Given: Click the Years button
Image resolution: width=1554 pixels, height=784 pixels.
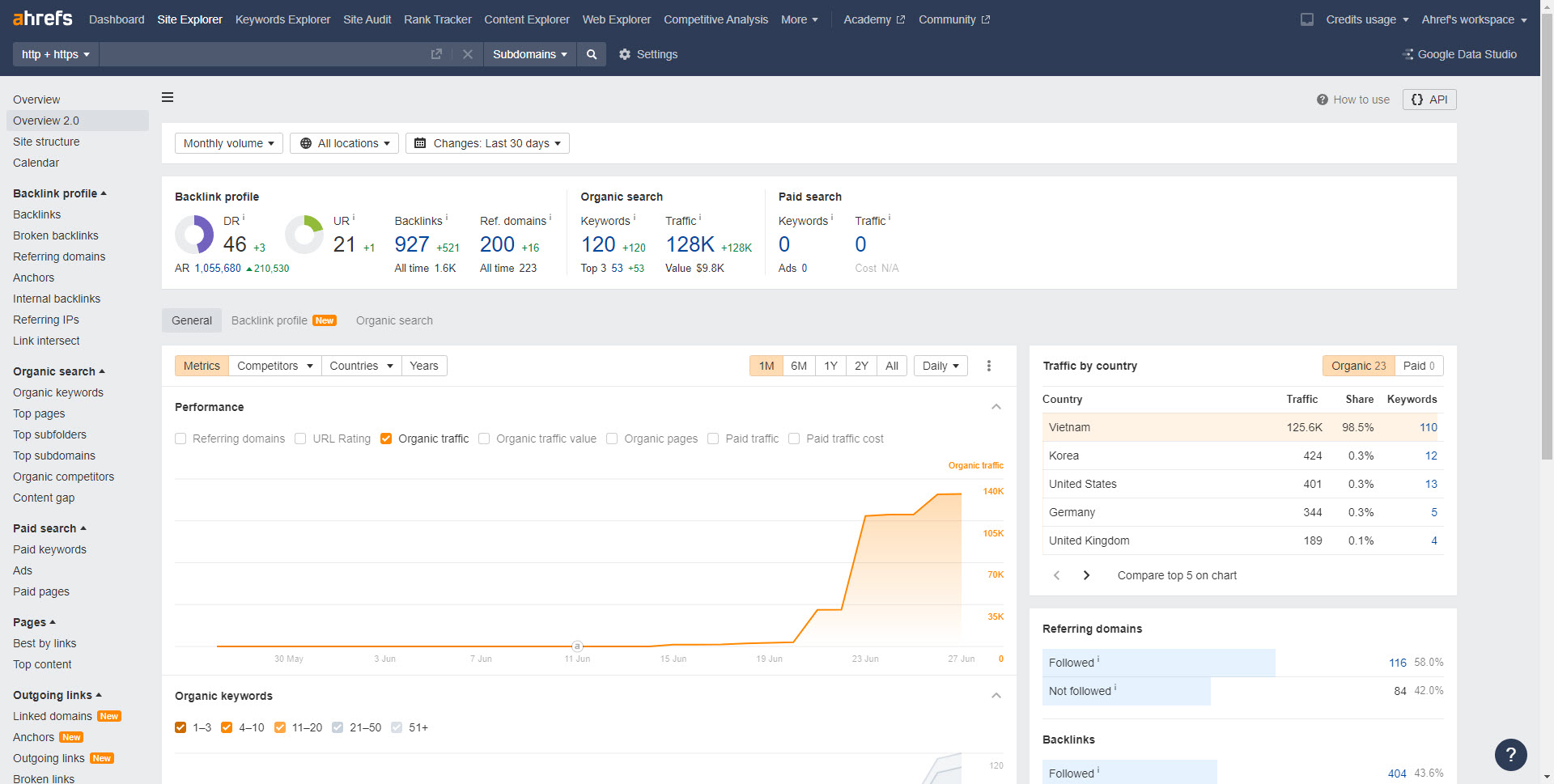Looking at the screenshot, I should pyautogui.click(x=424, y=366).
